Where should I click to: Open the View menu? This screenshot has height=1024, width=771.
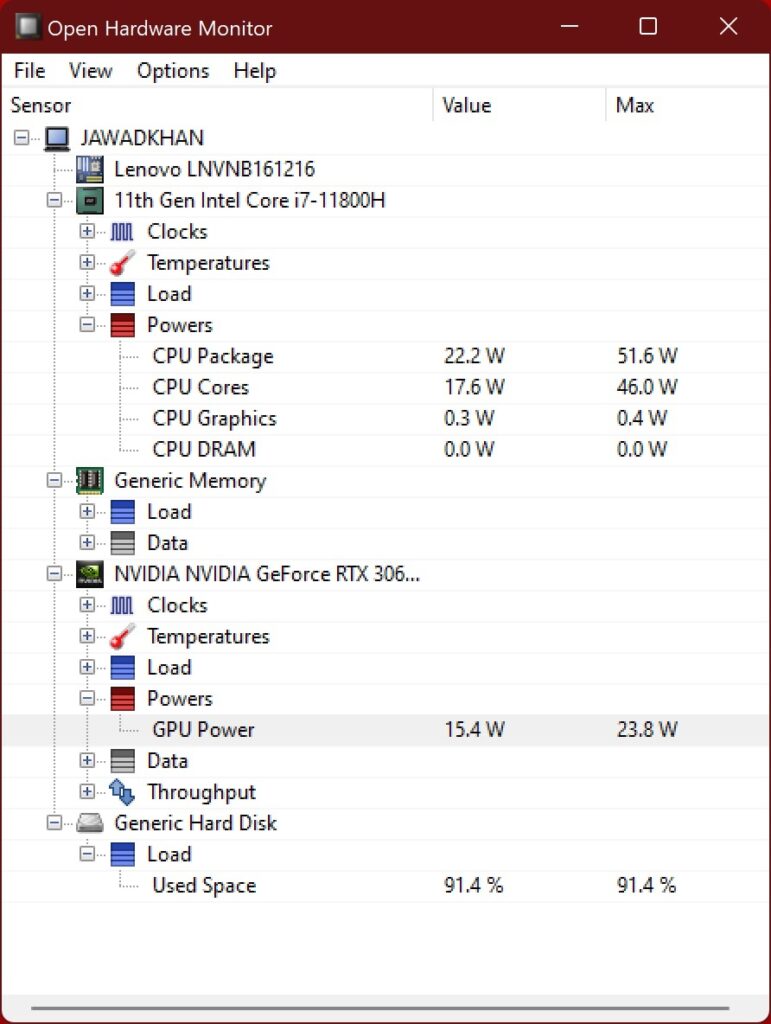coord(90,70)
